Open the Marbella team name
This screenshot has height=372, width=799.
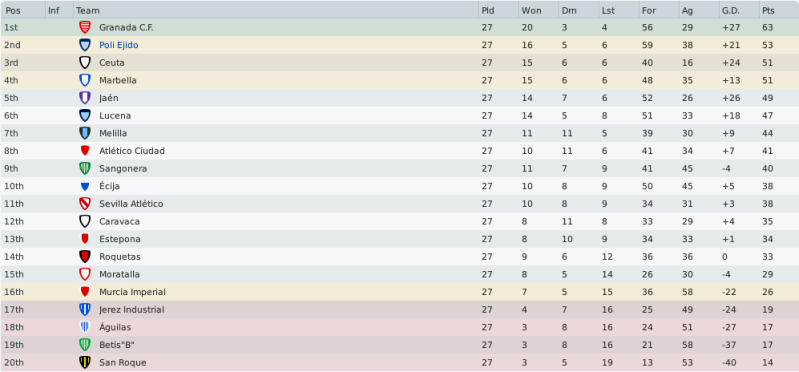(x=118, y=81)
